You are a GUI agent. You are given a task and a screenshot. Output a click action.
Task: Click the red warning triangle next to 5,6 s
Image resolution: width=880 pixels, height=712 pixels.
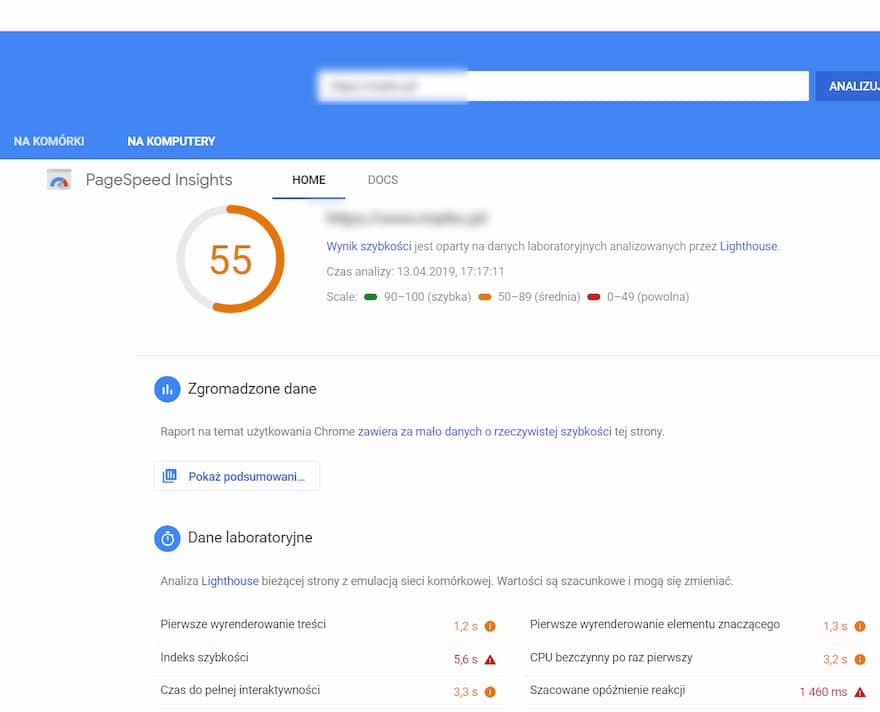(490, 659)
